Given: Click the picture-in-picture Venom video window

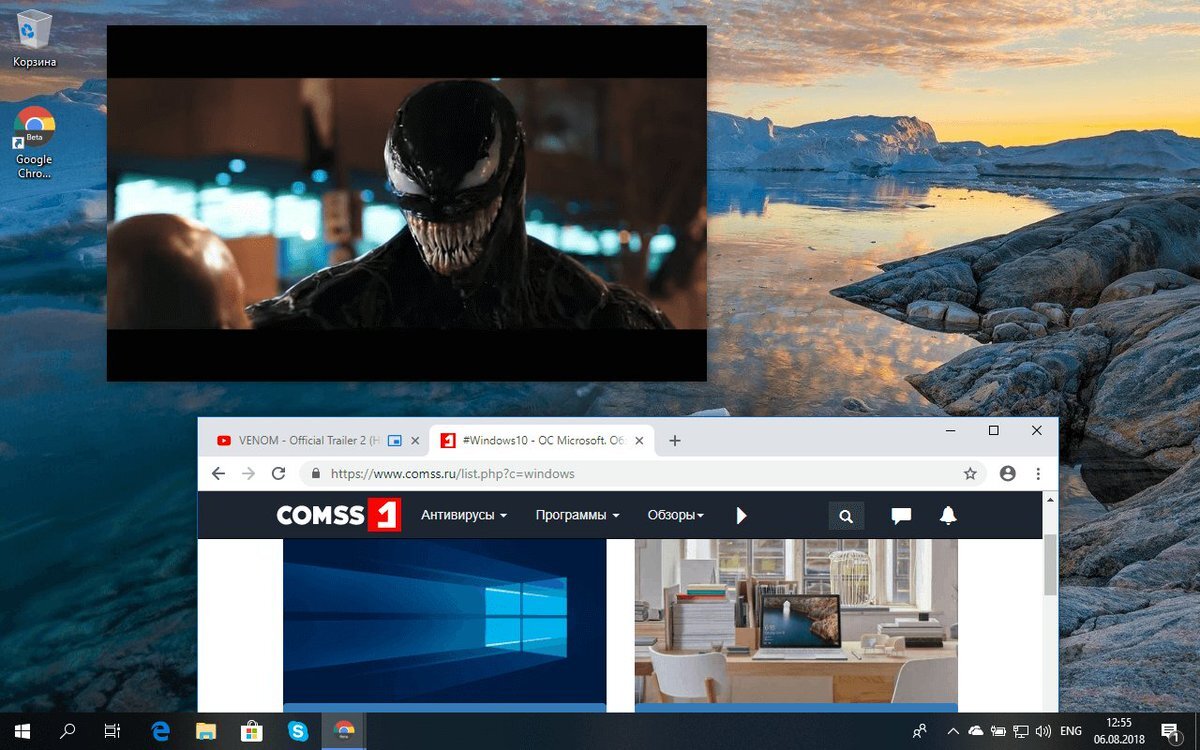Looking at the screenshot, I should pyautogui.click(x=407, y=203).
